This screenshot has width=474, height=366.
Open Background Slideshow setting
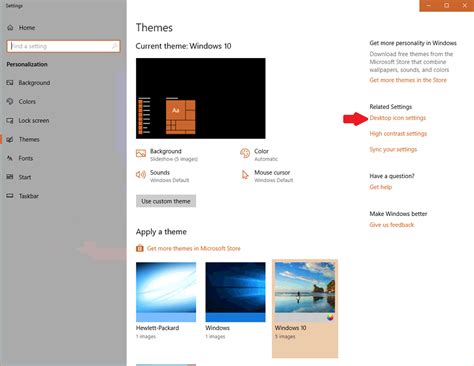pyautogui.click(x=167, y=155)
